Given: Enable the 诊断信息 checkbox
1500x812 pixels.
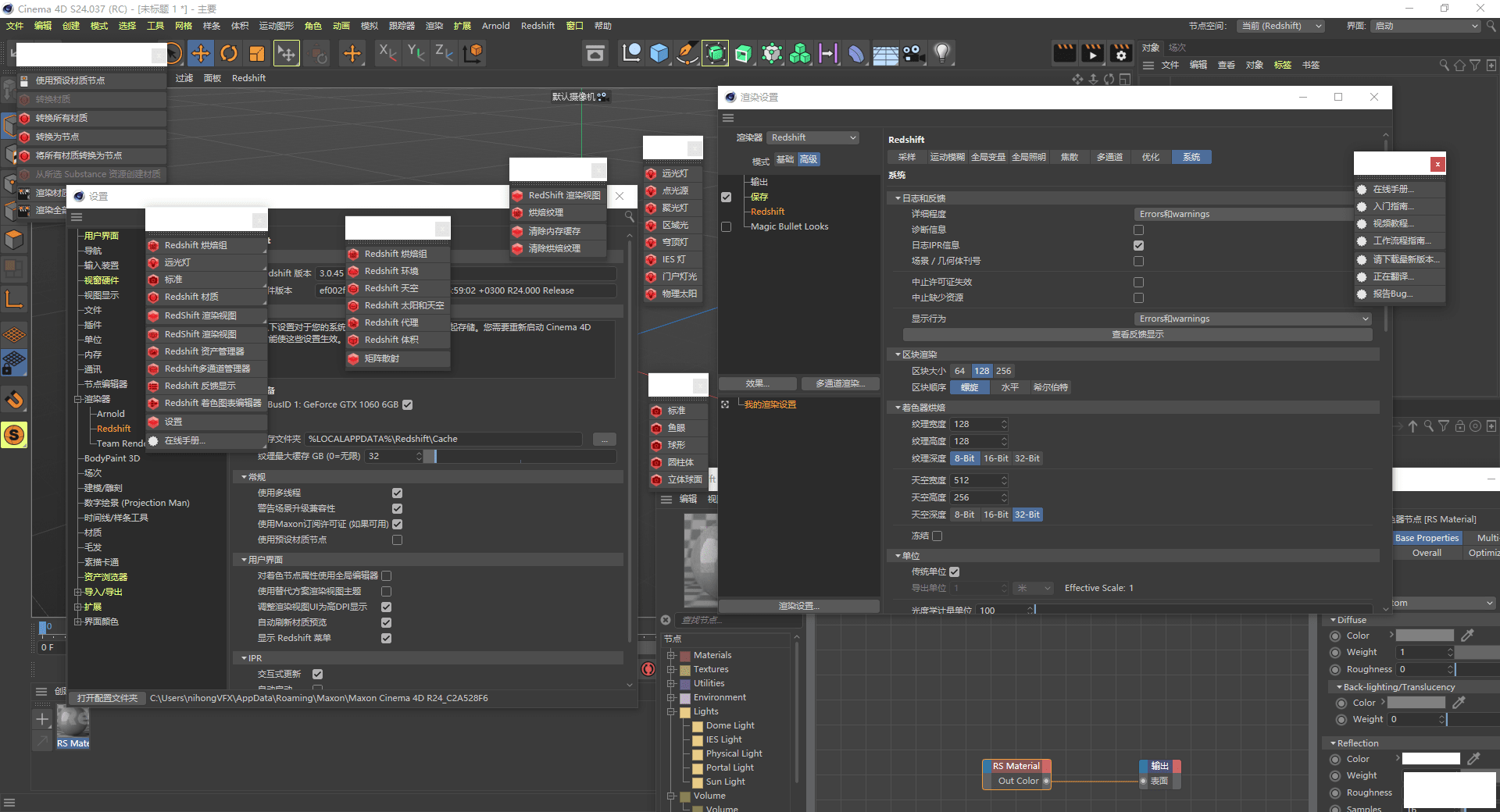Looking at the screenshot, I should (x=1138, y=230).
